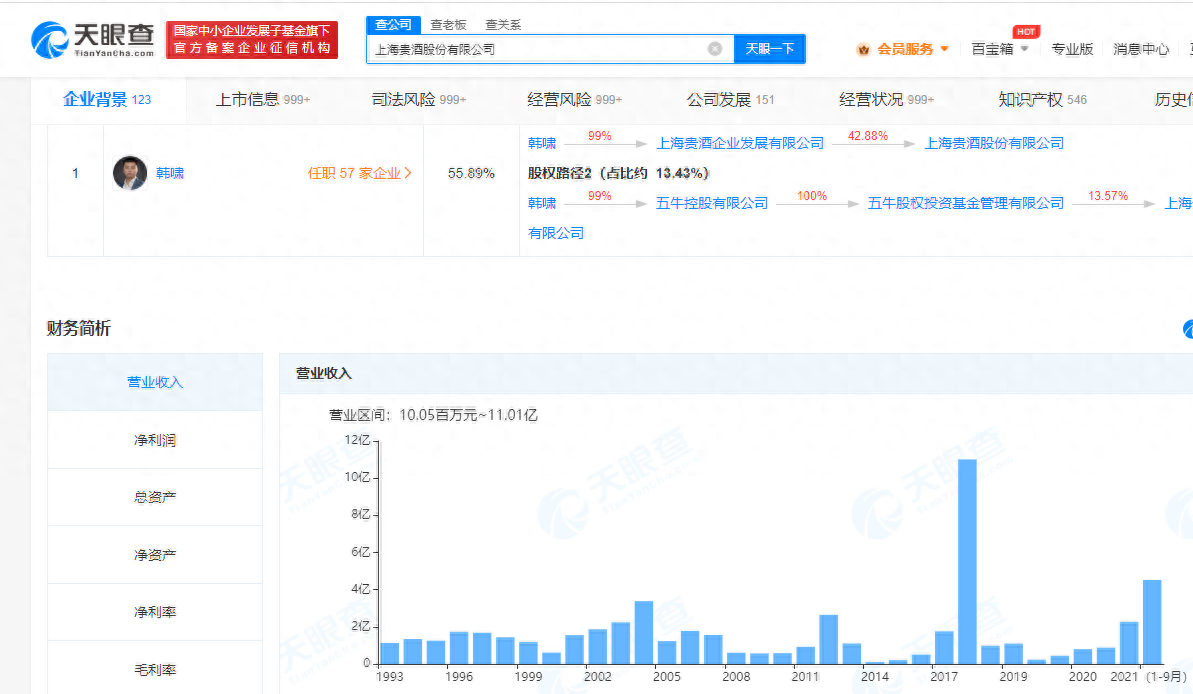Viewport: 1193px width, 694px height.
Task: Click the member service crown icon
Action: pos(863,49)
